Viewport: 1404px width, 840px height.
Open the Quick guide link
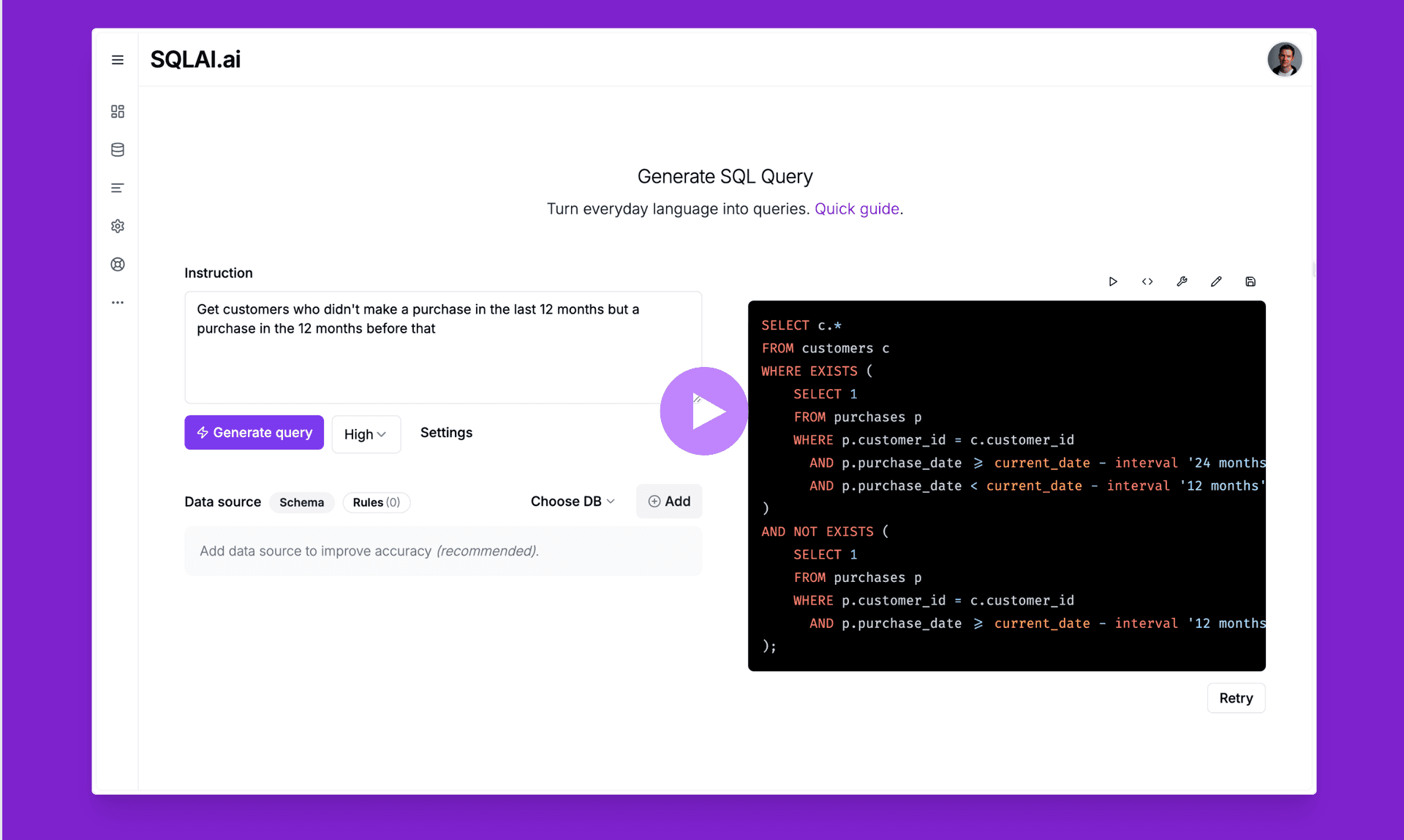pyautogui.click(x=856, y=209)
